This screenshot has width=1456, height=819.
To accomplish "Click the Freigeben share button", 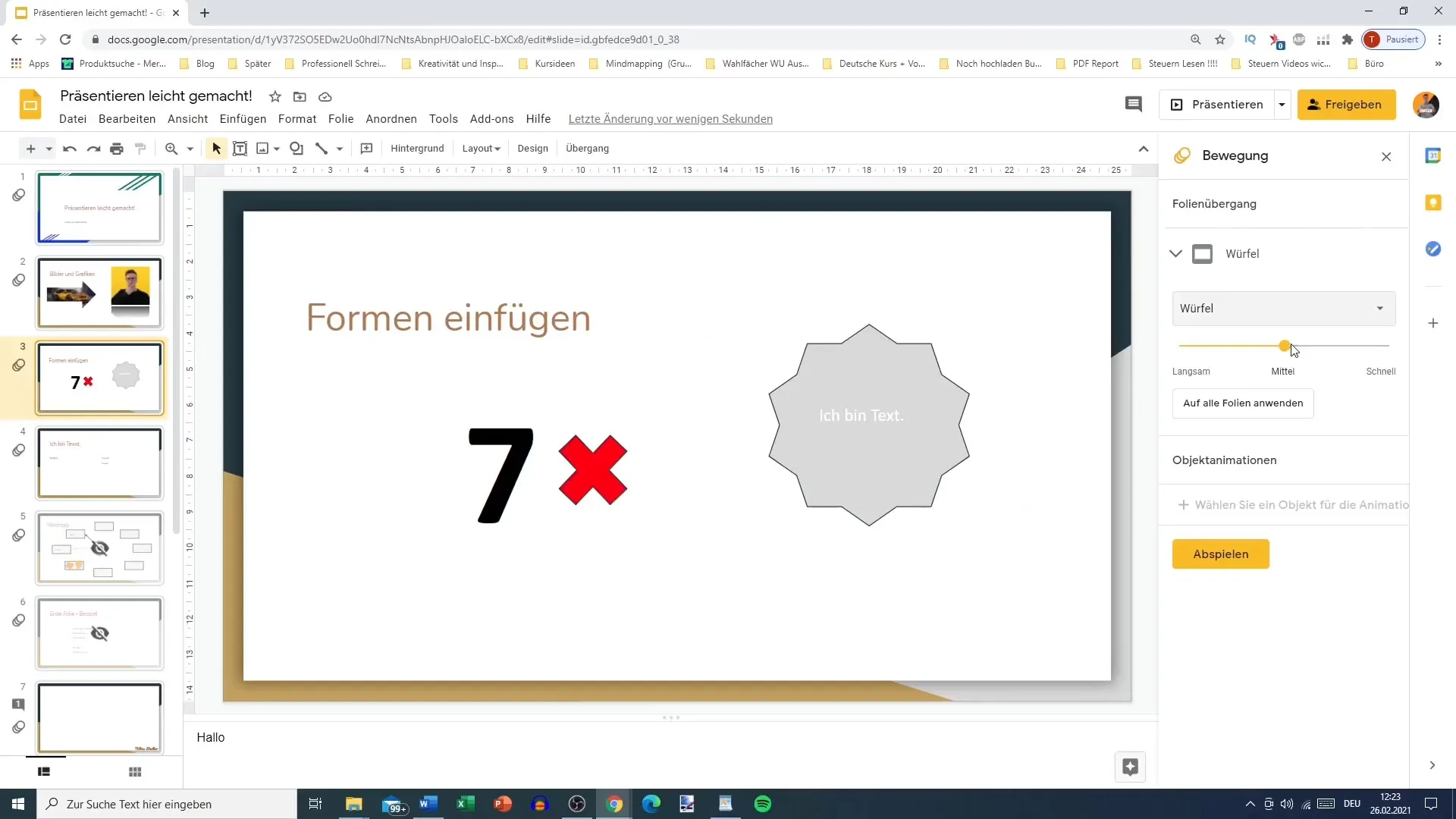I will (1346, 105).
